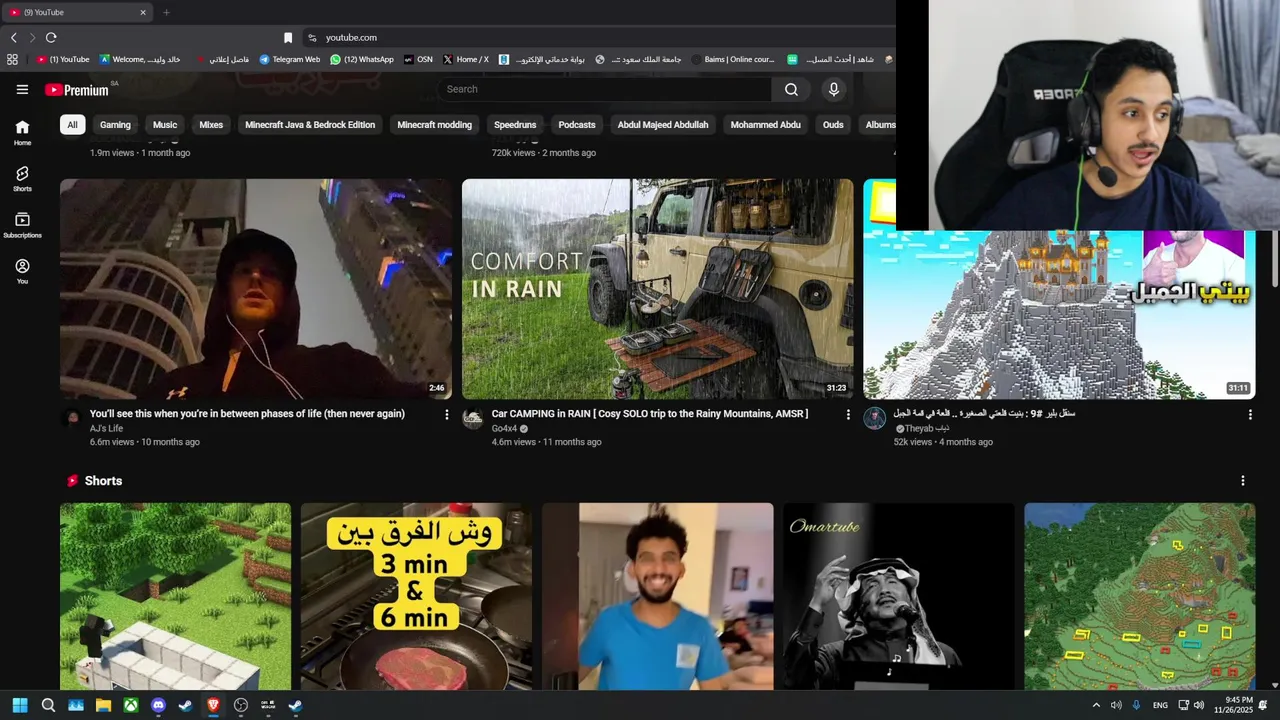
Task: Open the YouTube hamburger guide menu
Action: [x=22, y=89]
